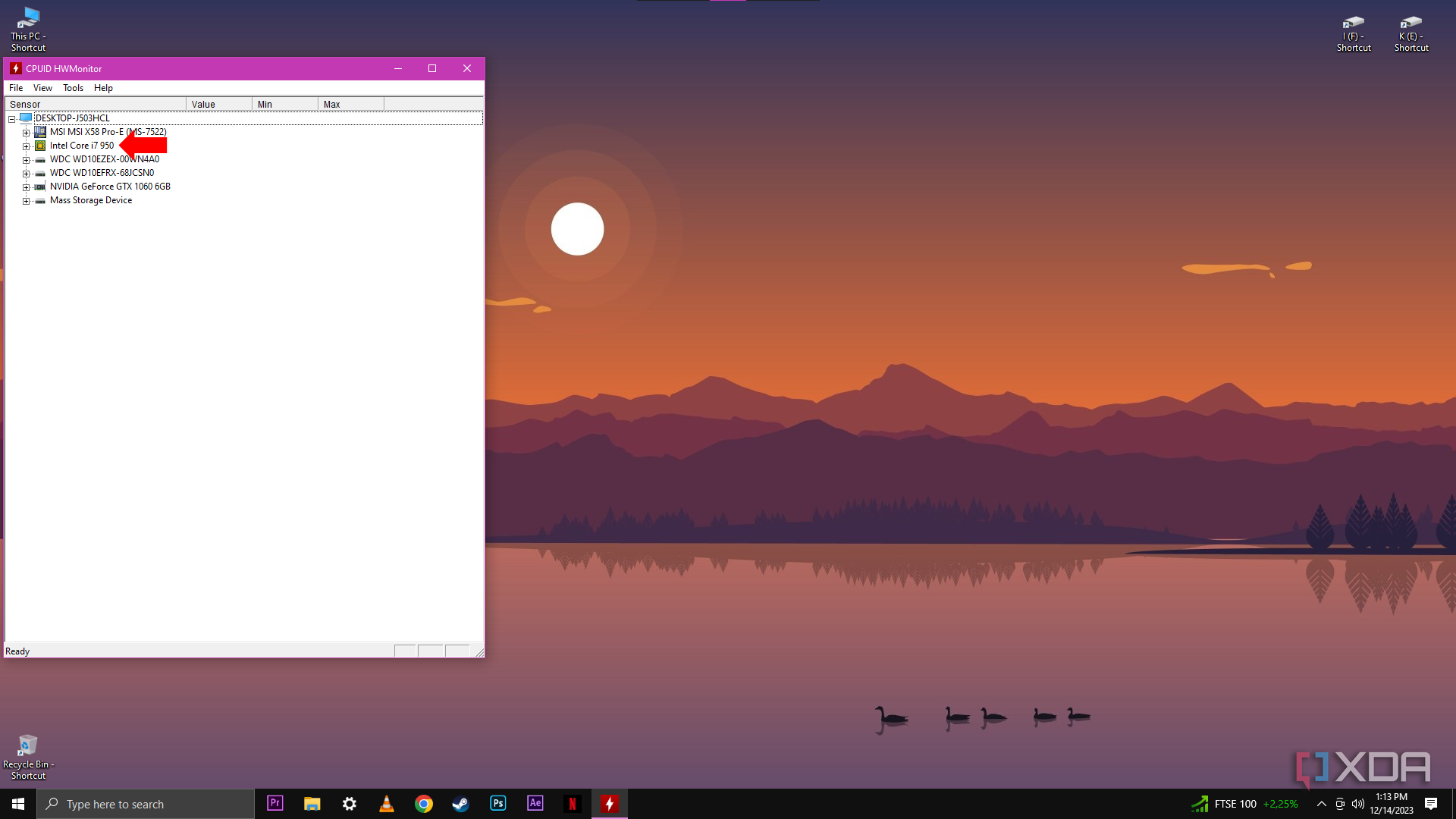Open Photoshop from the taskbar
This screenshot has width=1456, height=819.
(498, 803)
